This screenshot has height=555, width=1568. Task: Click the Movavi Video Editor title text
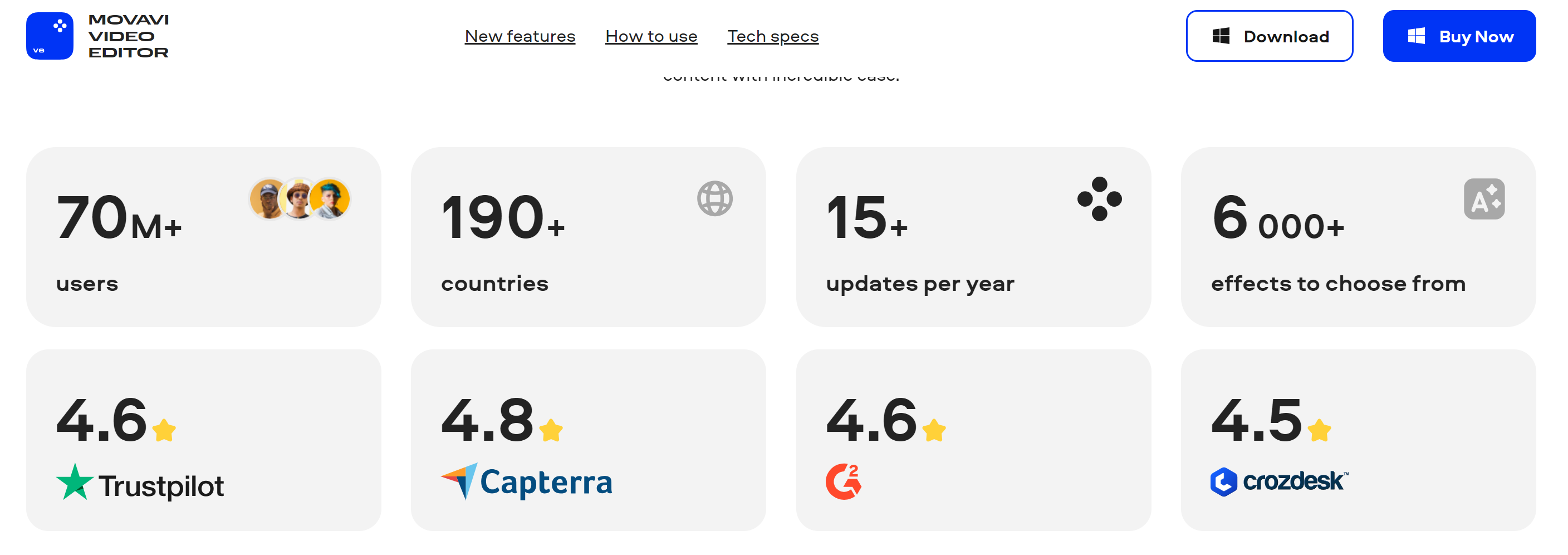click(129, 36)
